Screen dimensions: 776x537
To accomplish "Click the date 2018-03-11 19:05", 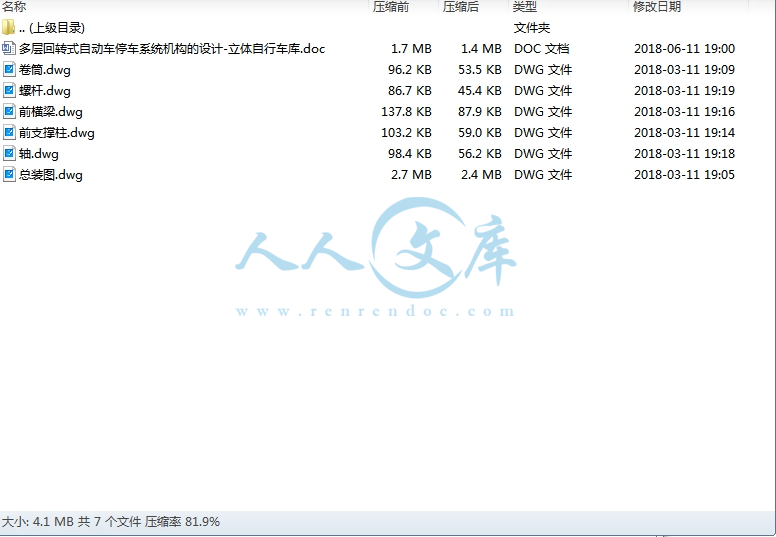I will tap(684, 175).
